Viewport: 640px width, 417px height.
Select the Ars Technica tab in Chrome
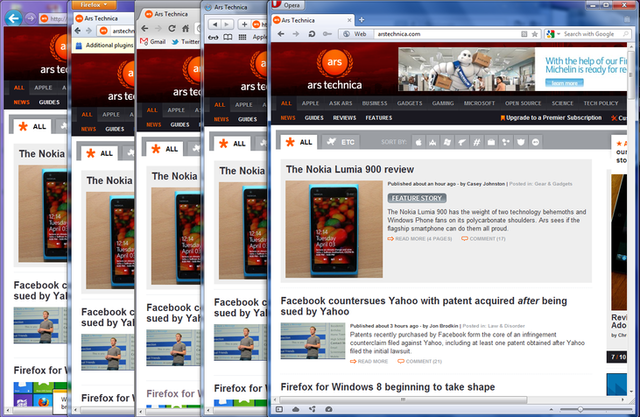171,14
